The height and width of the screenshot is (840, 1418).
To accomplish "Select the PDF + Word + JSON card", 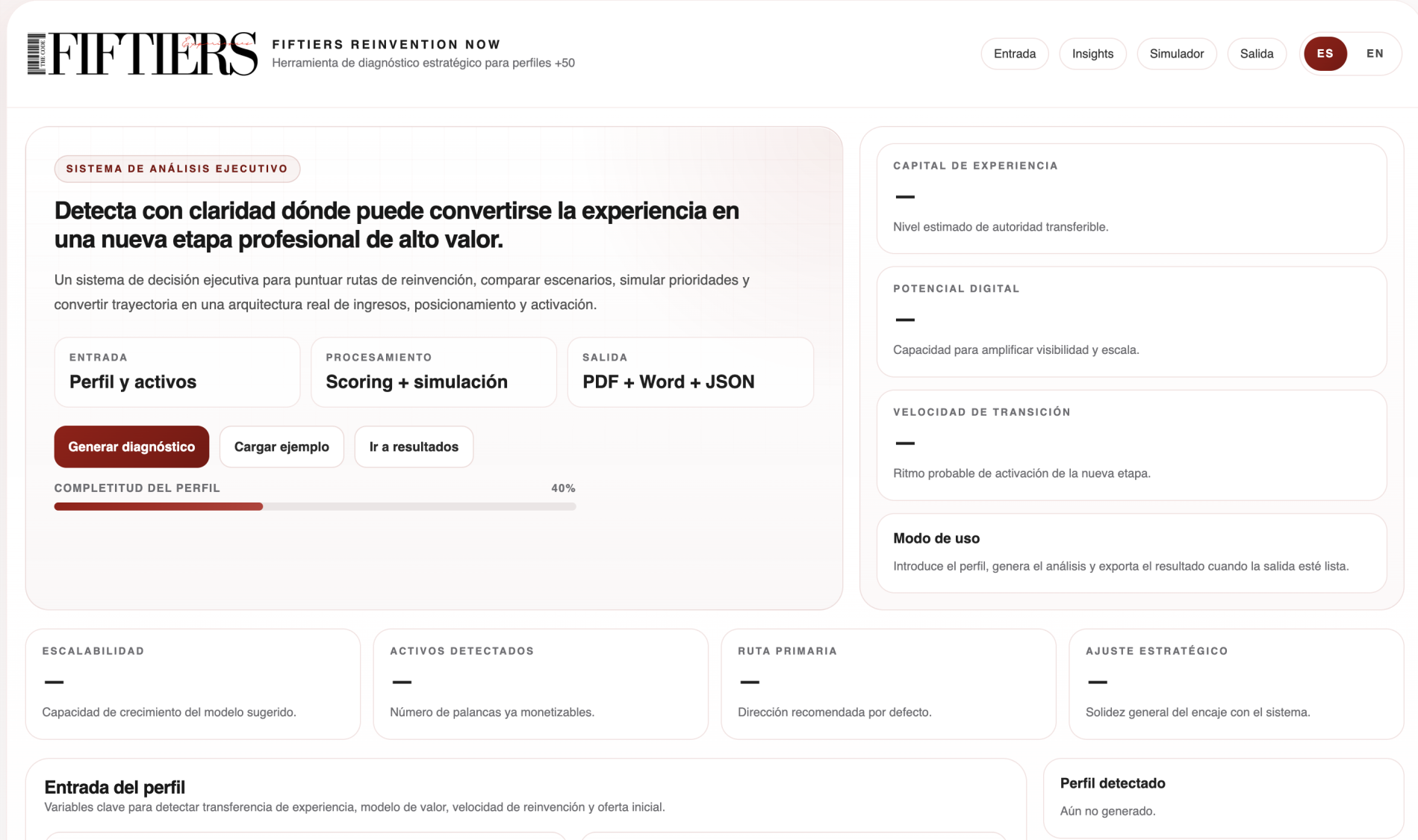I will click(690, 372).
